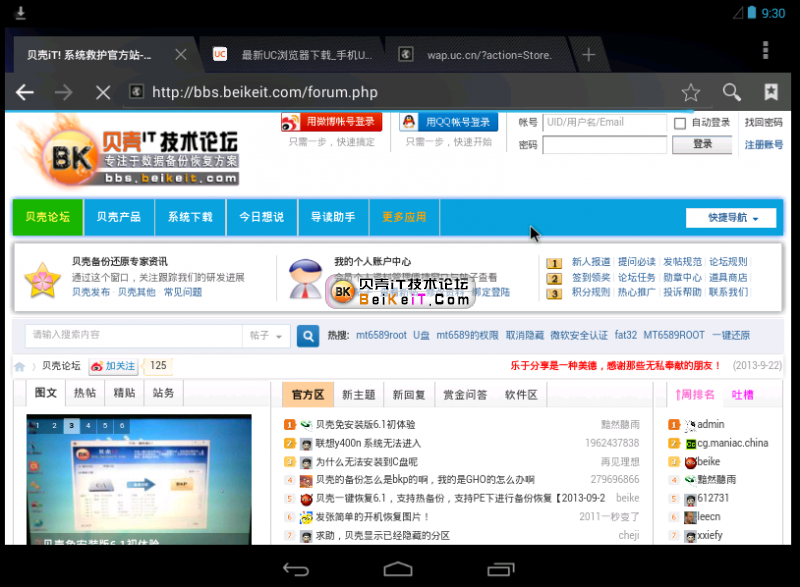Select the 图文 tab
The width and height of the screenshot is (800, 587).
(46, 393)
